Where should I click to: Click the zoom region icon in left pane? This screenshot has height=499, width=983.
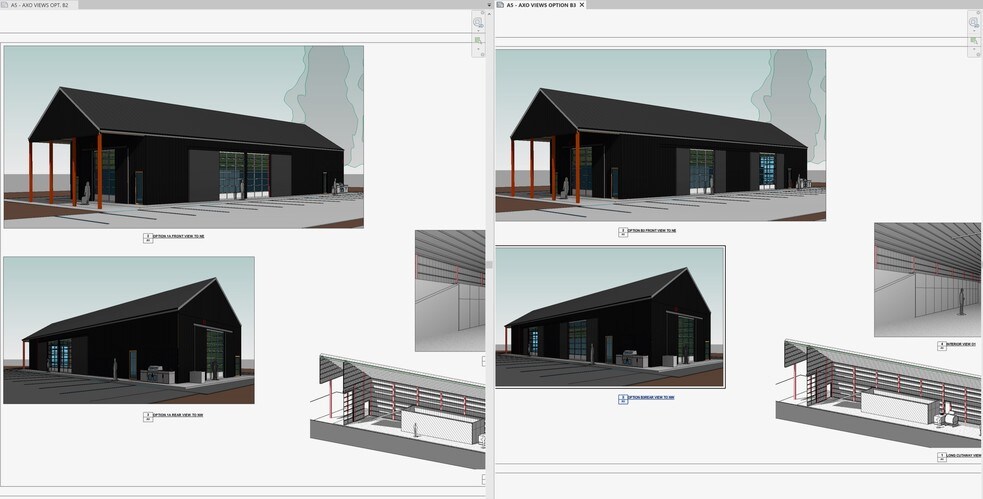coord(478,41)
